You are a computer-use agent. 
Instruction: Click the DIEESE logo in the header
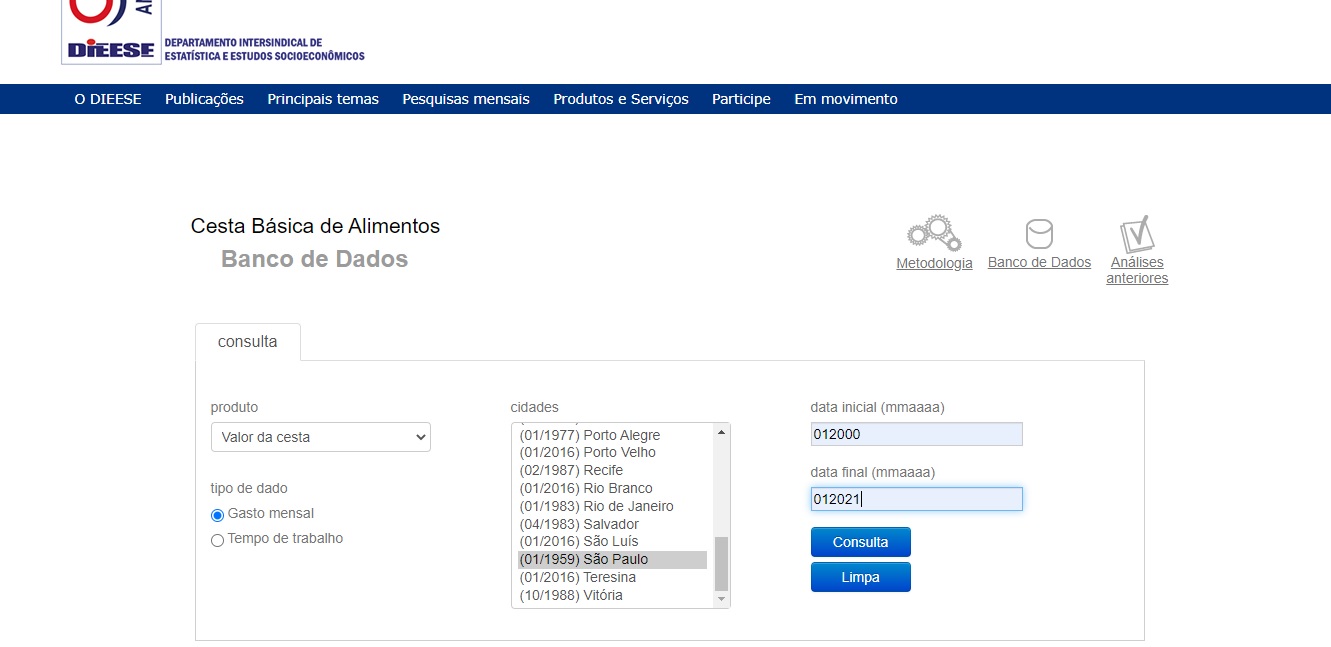tap(112, 34)
